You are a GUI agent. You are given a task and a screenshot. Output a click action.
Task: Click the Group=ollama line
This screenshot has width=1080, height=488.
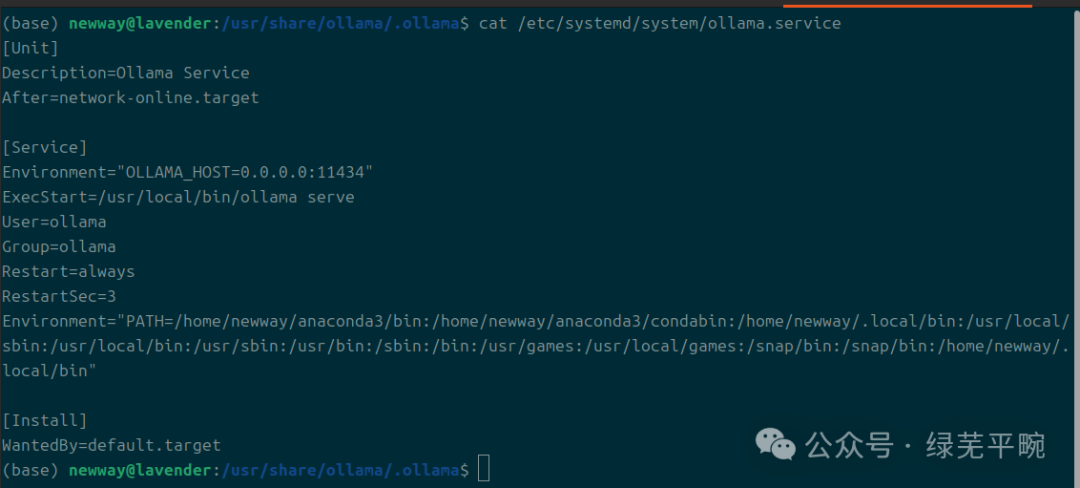(59, 246)
